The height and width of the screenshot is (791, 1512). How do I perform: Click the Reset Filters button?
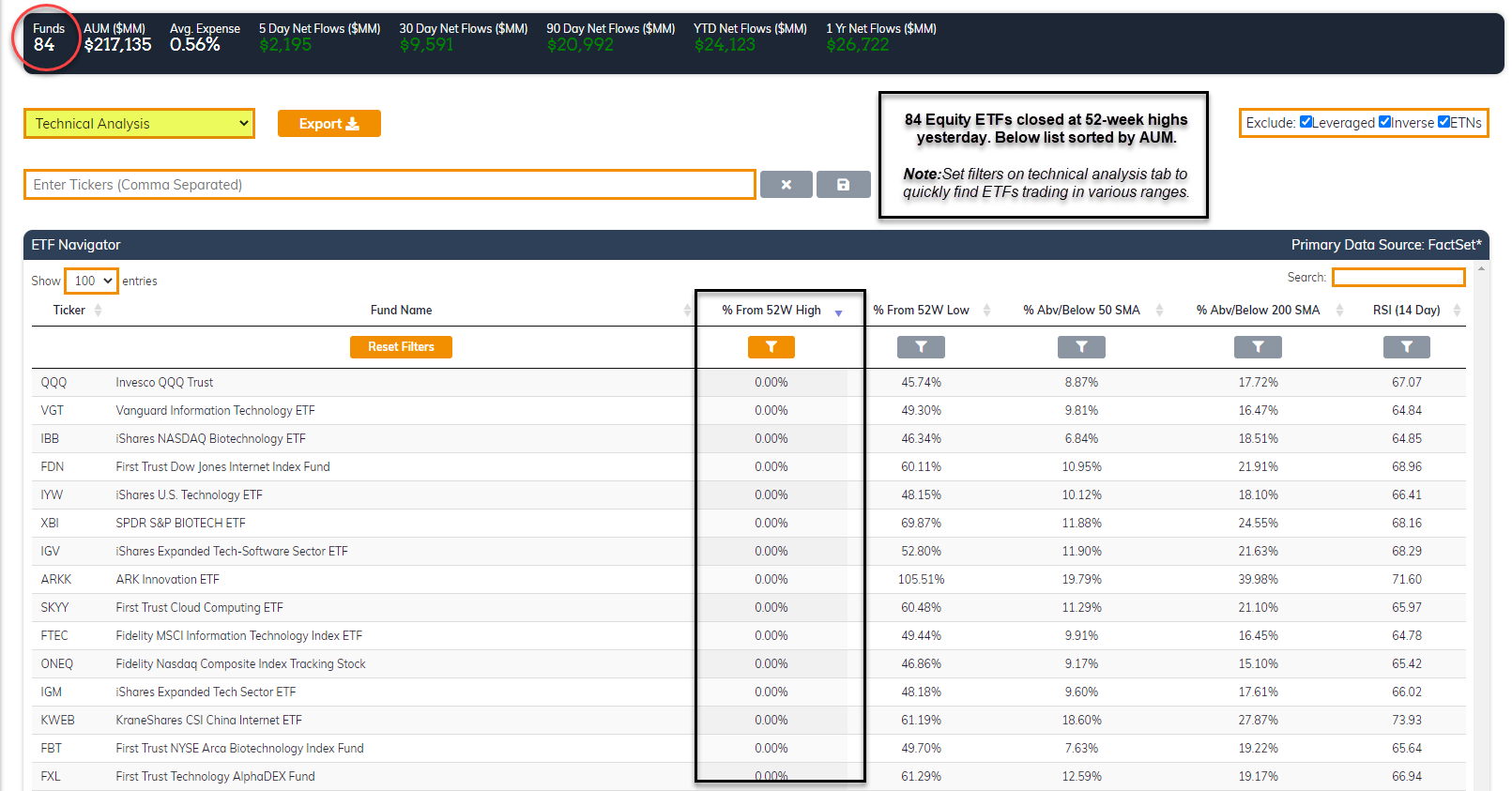(401, 347)
